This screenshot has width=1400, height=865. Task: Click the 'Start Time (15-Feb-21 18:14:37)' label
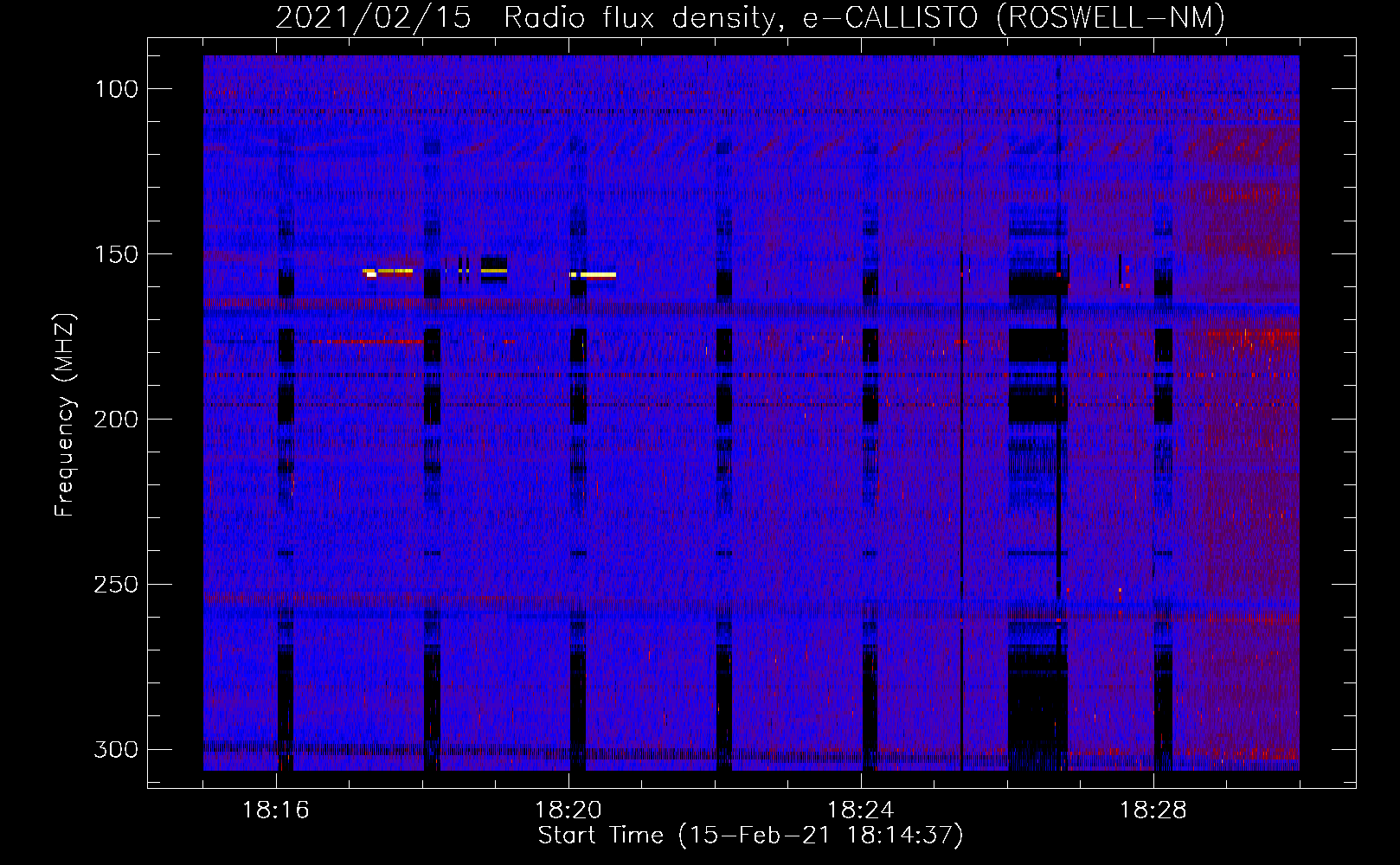(750, 836)
